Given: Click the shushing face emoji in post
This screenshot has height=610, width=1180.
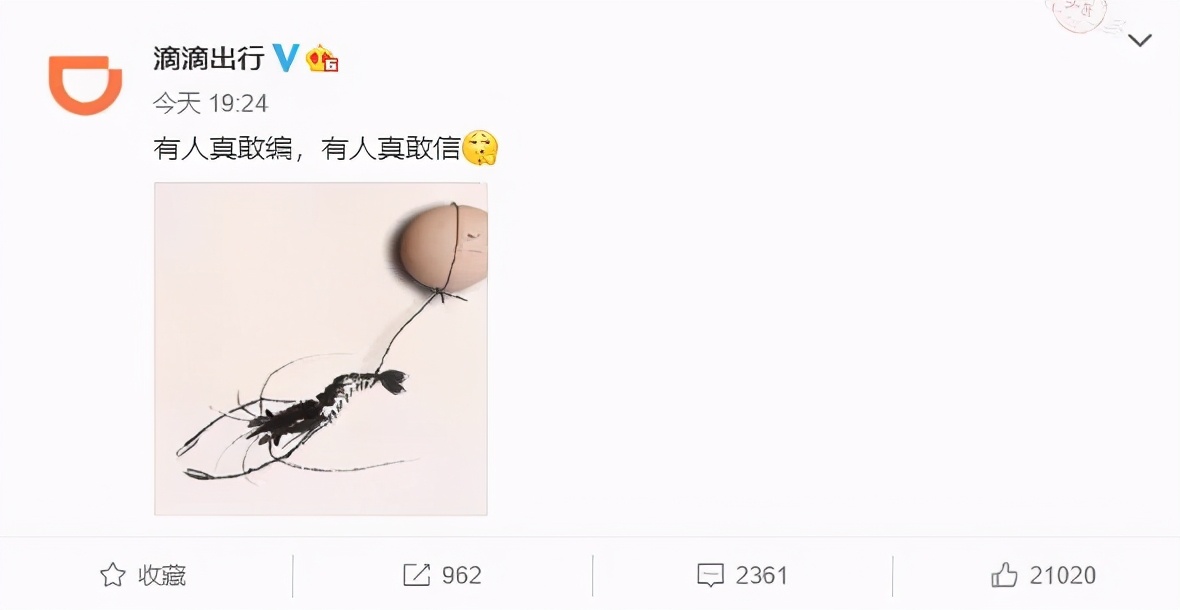Looking at the screenshot, I should [480, 147].
